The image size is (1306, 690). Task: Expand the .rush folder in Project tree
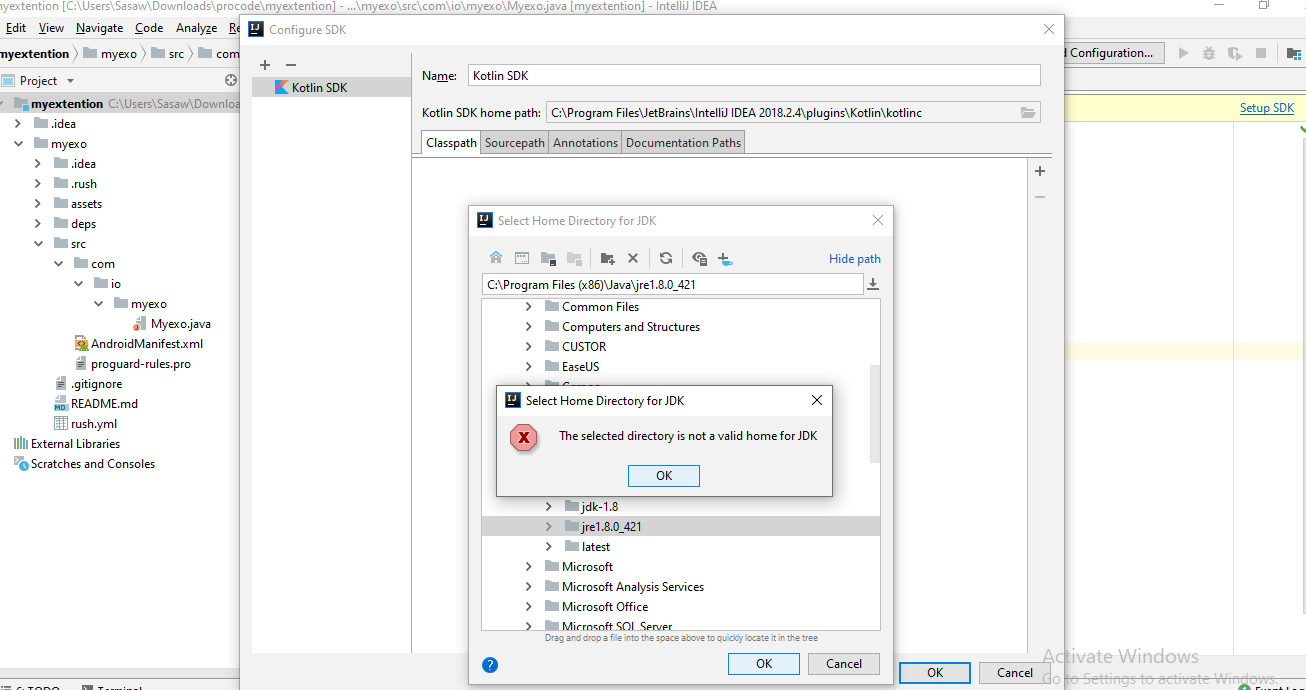pos(38,184)
